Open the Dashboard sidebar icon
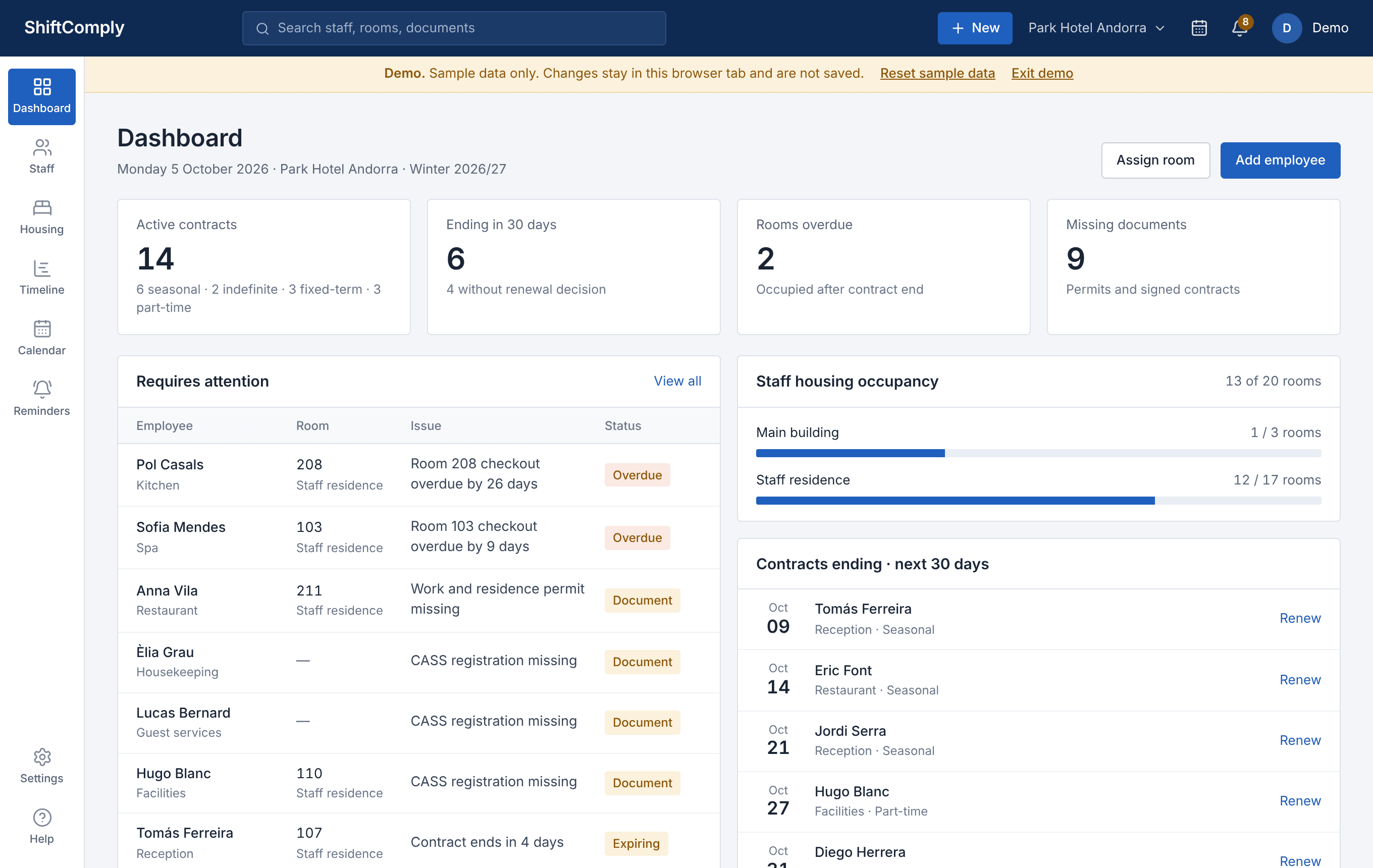Image resolution: width=1373 pixels, height=868 pixels. tap(41, 96)
